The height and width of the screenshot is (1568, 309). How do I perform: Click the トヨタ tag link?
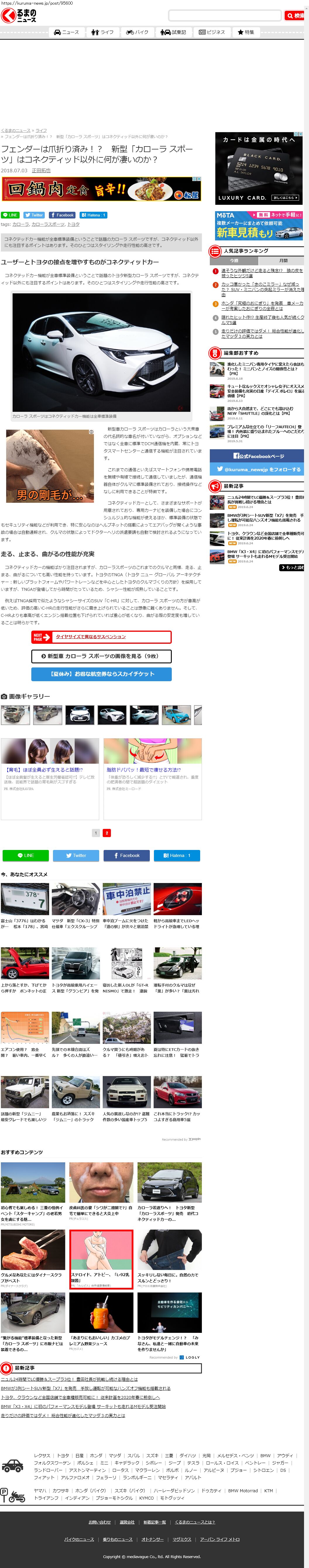click(73, 224)
